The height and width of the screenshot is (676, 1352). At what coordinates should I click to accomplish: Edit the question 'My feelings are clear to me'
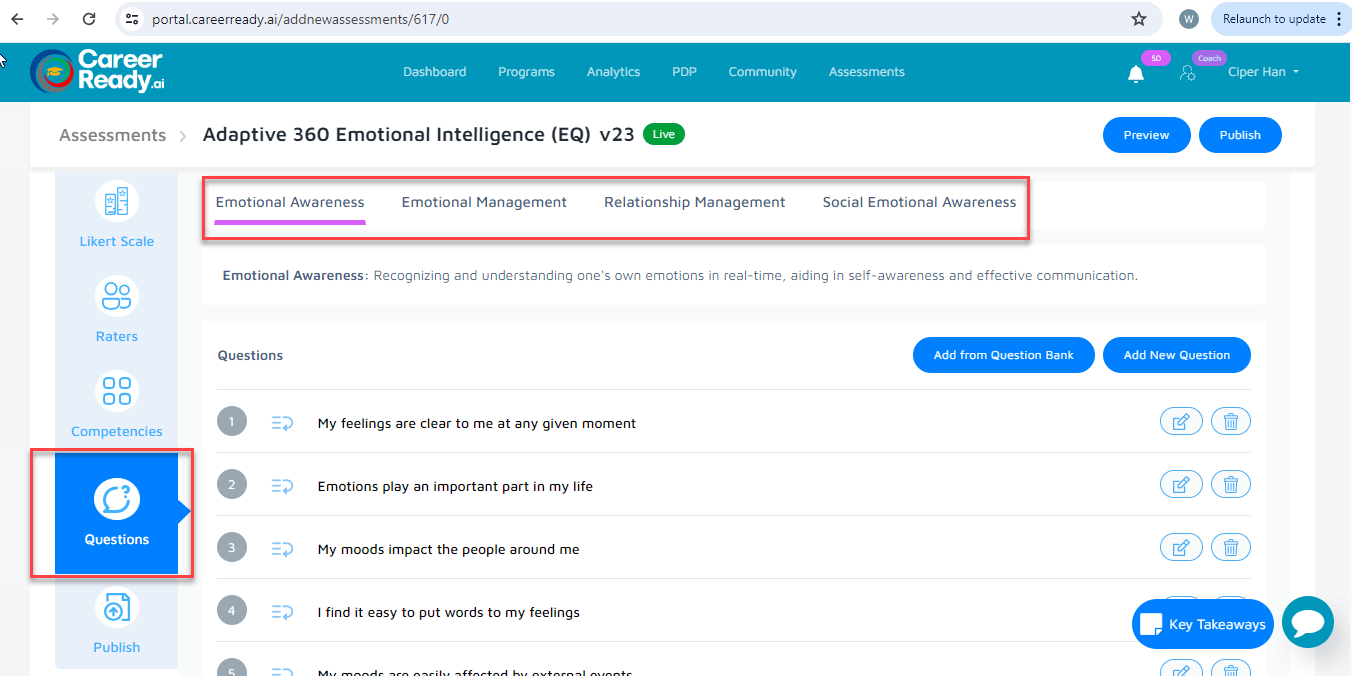[x=1181, y=421]
